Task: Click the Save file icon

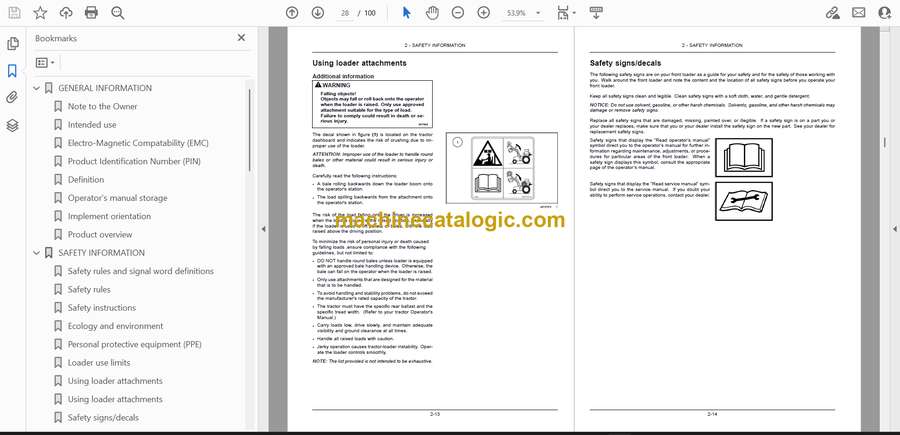Action: 14,13
